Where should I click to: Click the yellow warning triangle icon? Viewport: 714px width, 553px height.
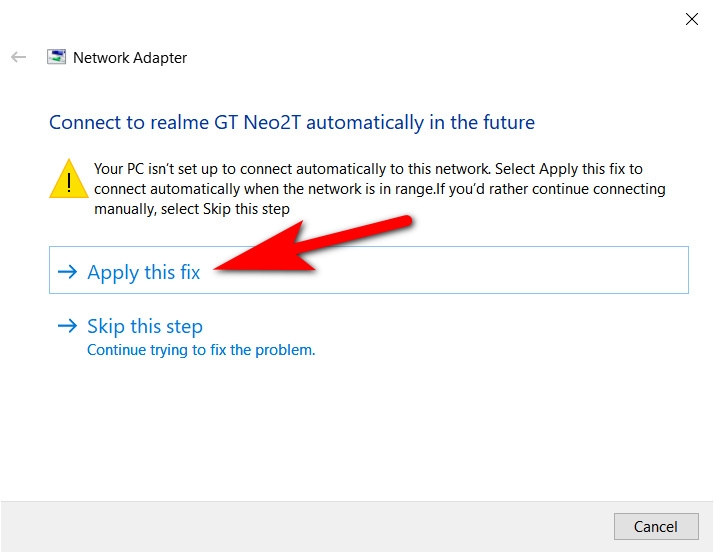[68, 178]
